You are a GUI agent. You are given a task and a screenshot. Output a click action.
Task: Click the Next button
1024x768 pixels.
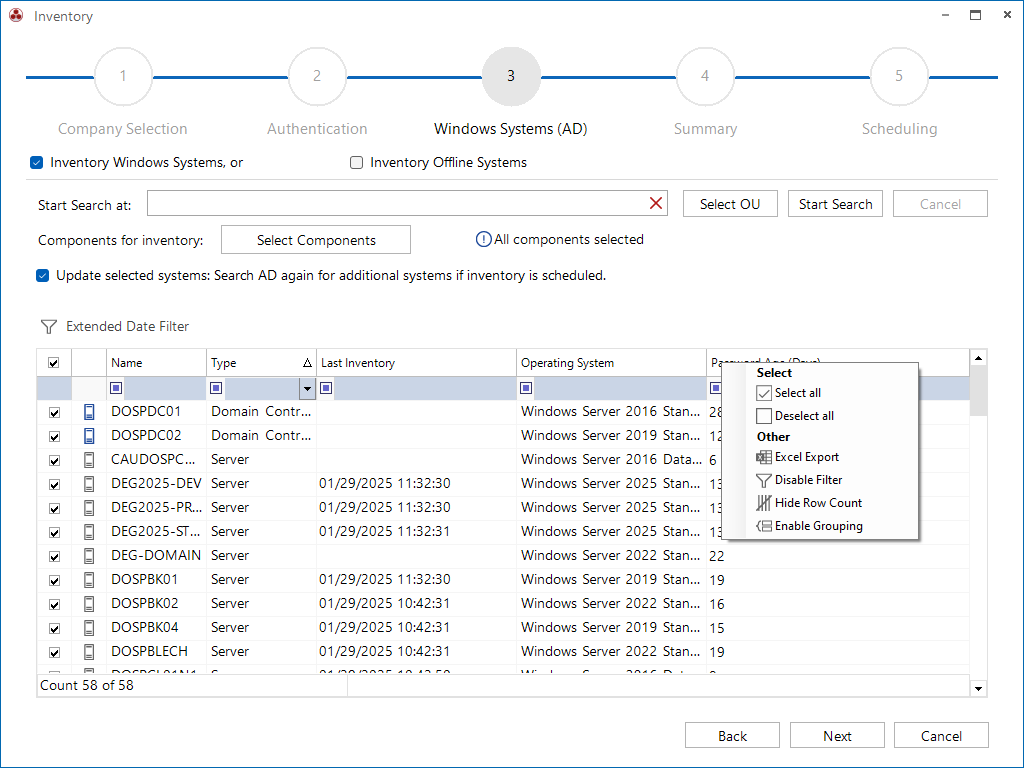tap(837, 735)
